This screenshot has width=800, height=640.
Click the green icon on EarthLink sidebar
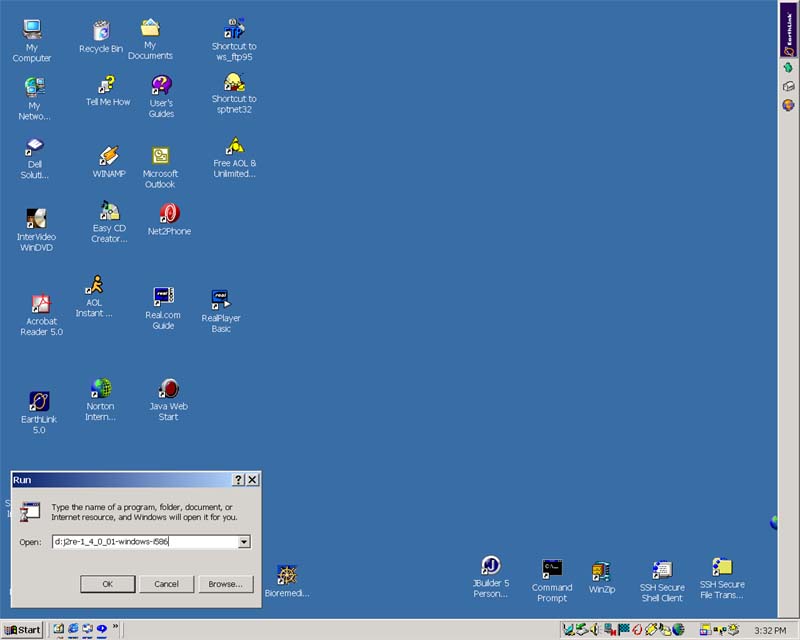coord(788,67)
